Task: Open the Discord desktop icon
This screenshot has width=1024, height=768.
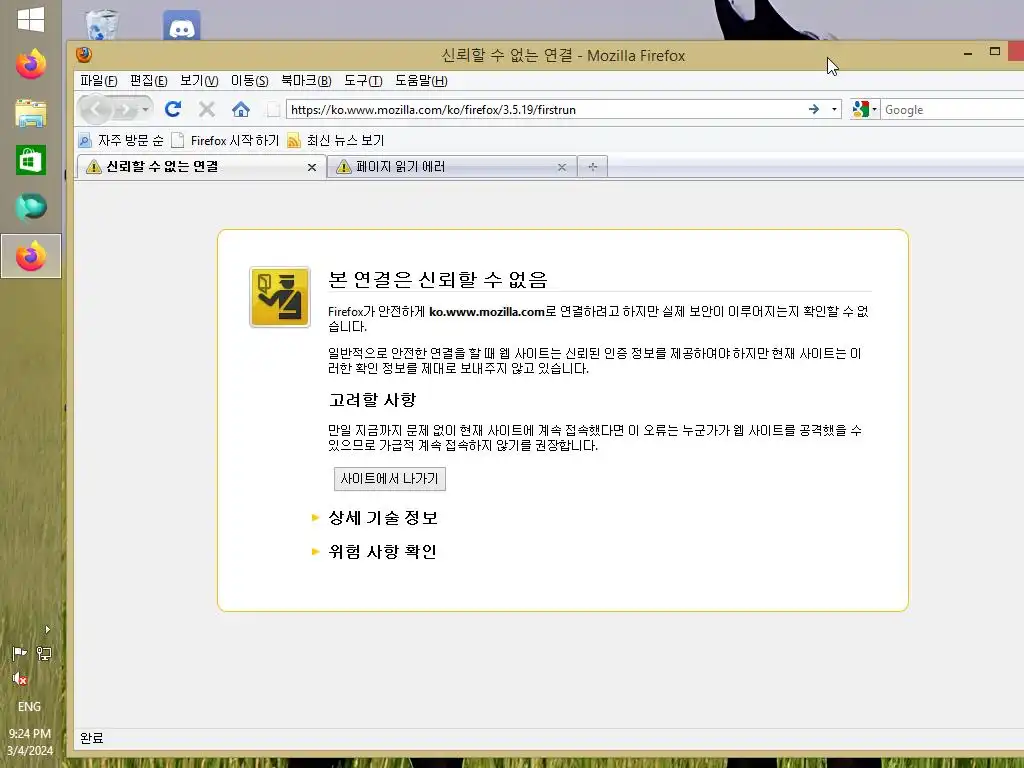Action: point(182,26)
